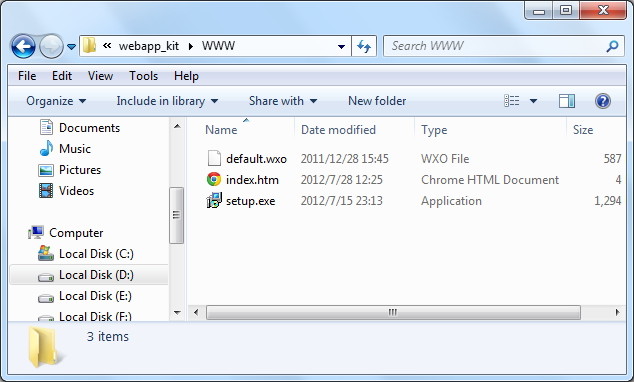
Task: Open the Share with menu button
Action: click(283, 101)
